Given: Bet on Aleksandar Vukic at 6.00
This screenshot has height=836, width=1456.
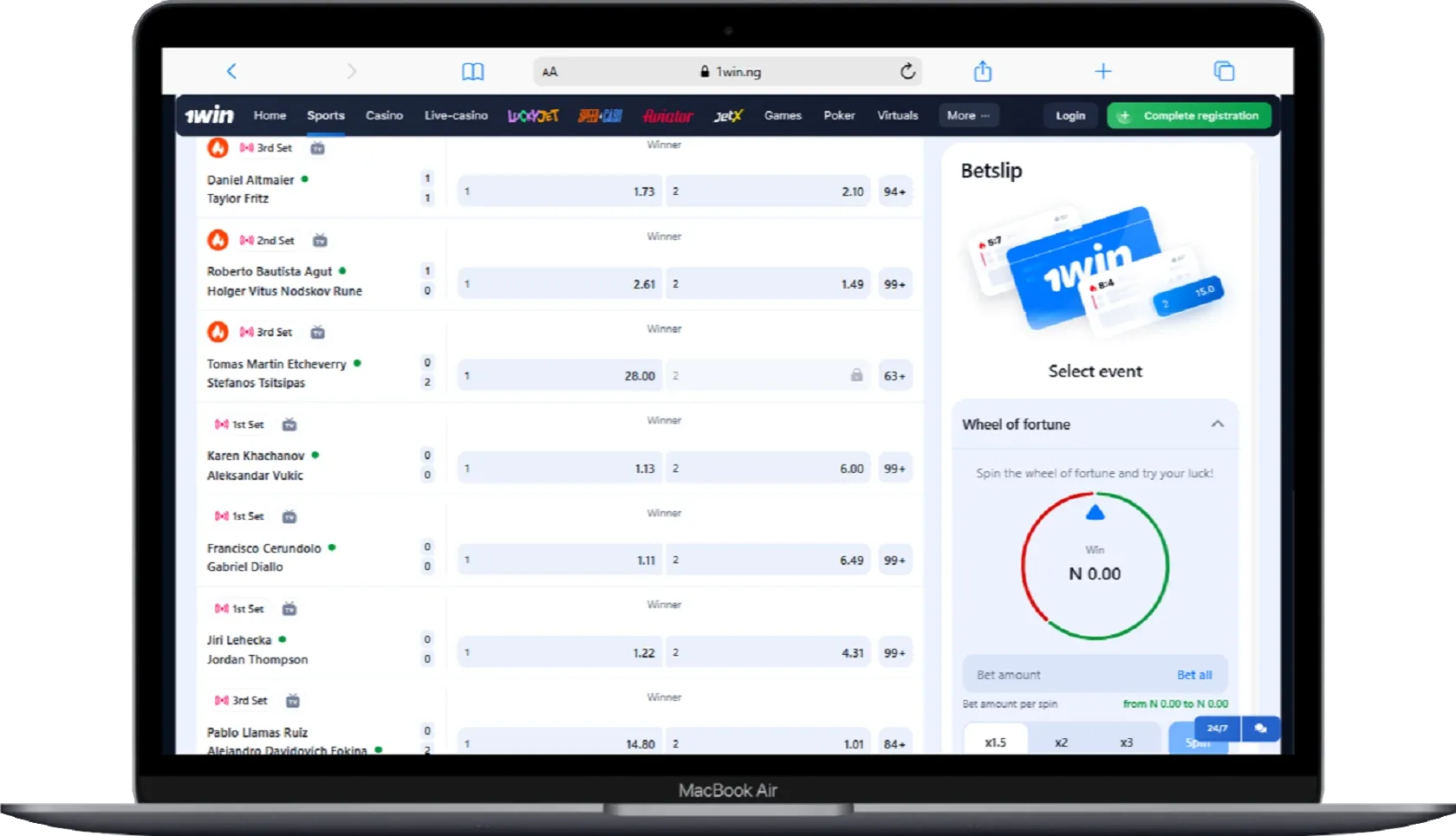Looking at the screenshot, I should (769, 469).
